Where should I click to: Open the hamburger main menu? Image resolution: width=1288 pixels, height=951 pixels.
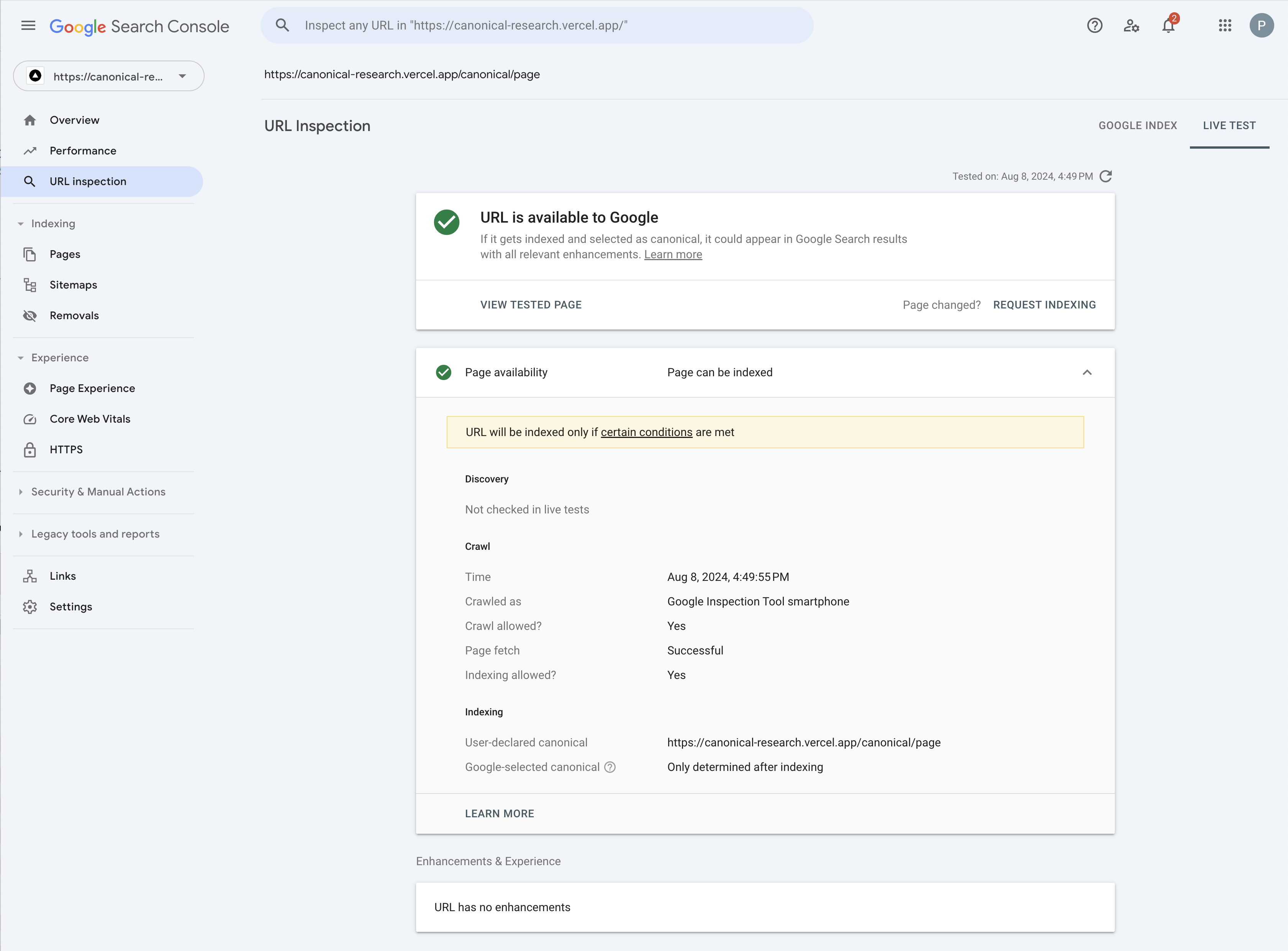pyautogui.click(x=28, y=25)
